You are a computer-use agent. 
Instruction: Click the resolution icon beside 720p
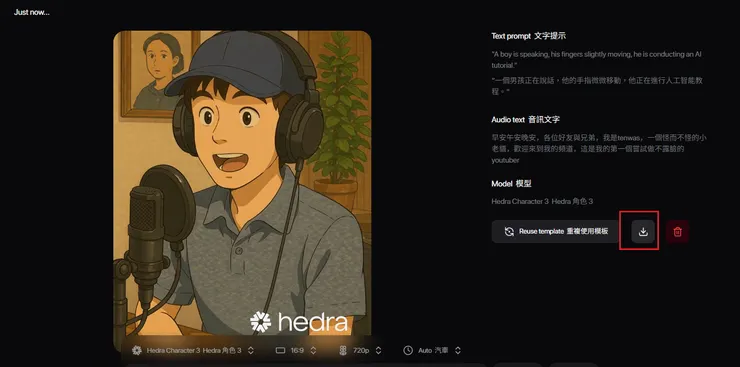(343, 350)
